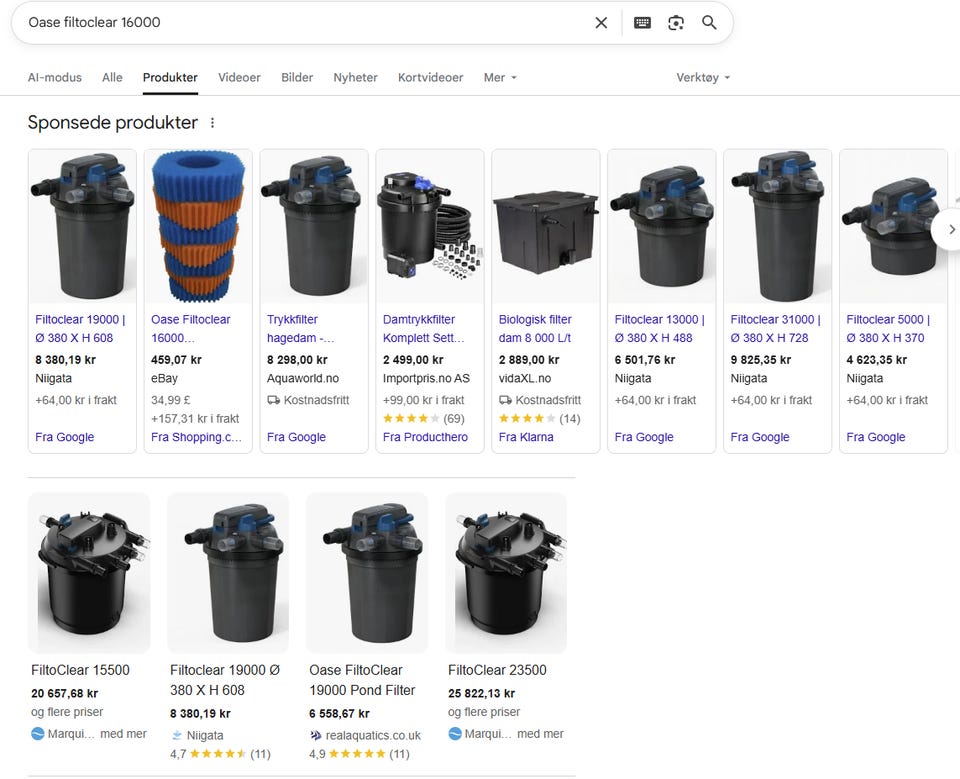Click Fra Producthero attribution link
The image size is (960, 779).
(x=425, y=437)
